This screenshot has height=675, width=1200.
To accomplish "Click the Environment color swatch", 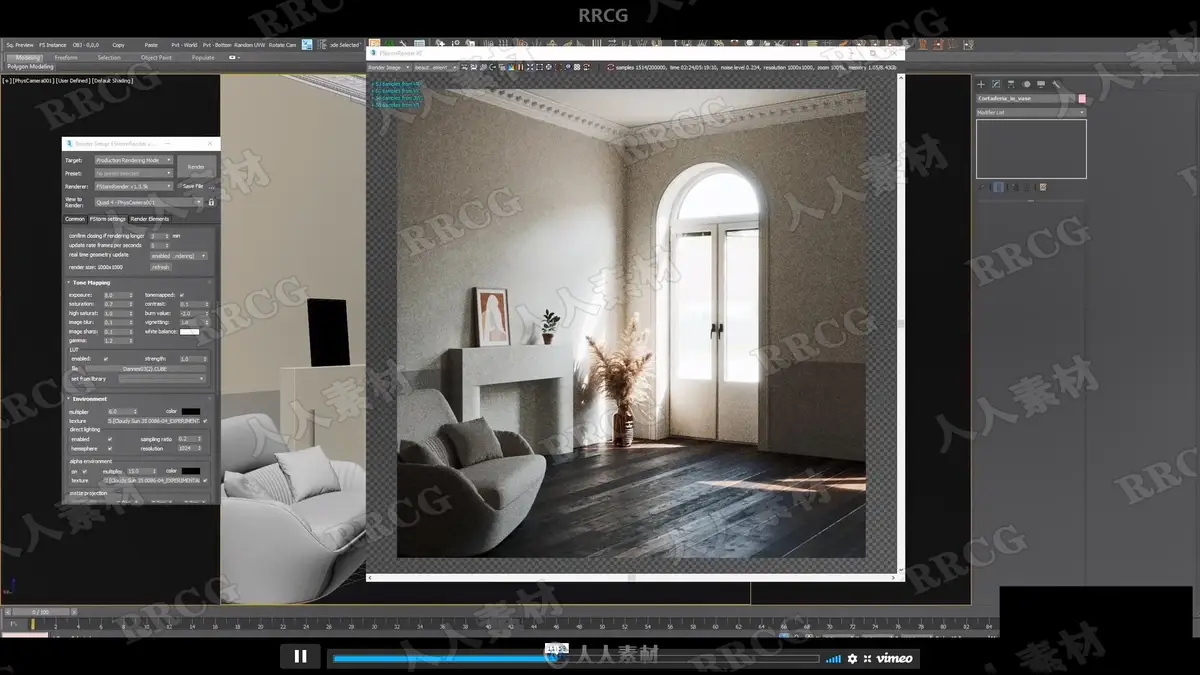I will pos(190,411).
